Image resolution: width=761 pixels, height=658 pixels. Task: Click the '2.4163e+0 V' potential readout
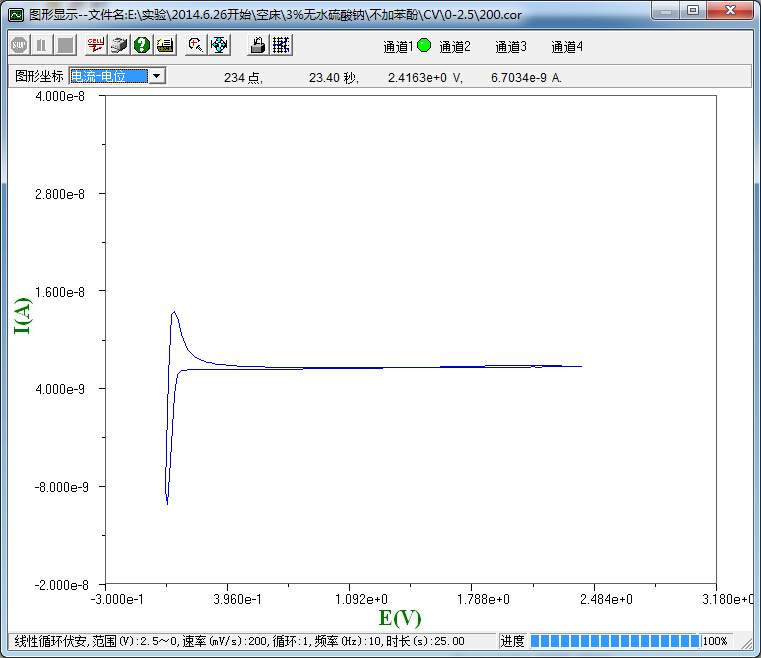pos(425,78)
